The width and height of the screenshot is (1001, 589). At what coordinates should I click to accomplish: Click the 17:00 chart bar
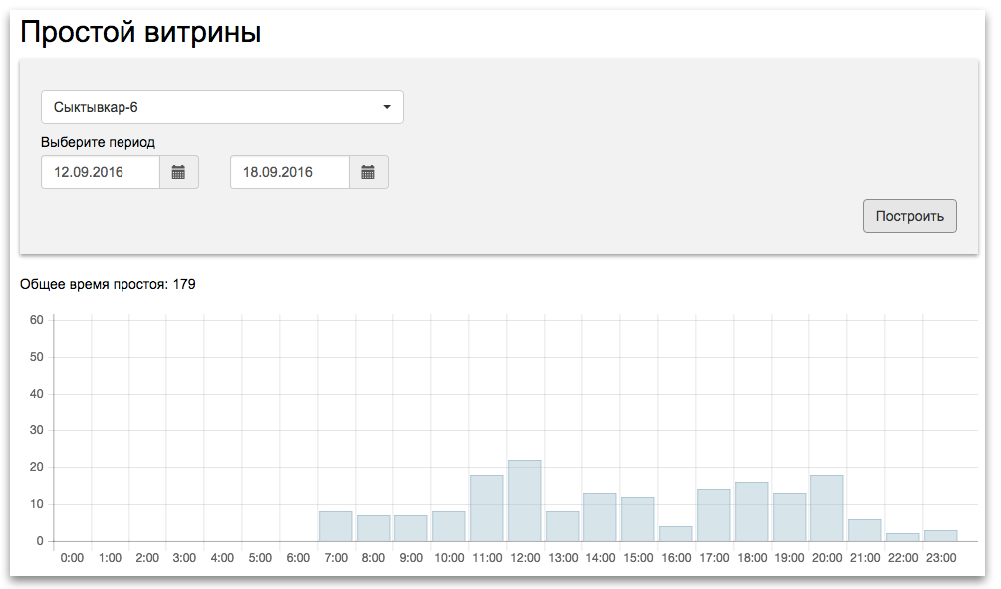[714, 516]
